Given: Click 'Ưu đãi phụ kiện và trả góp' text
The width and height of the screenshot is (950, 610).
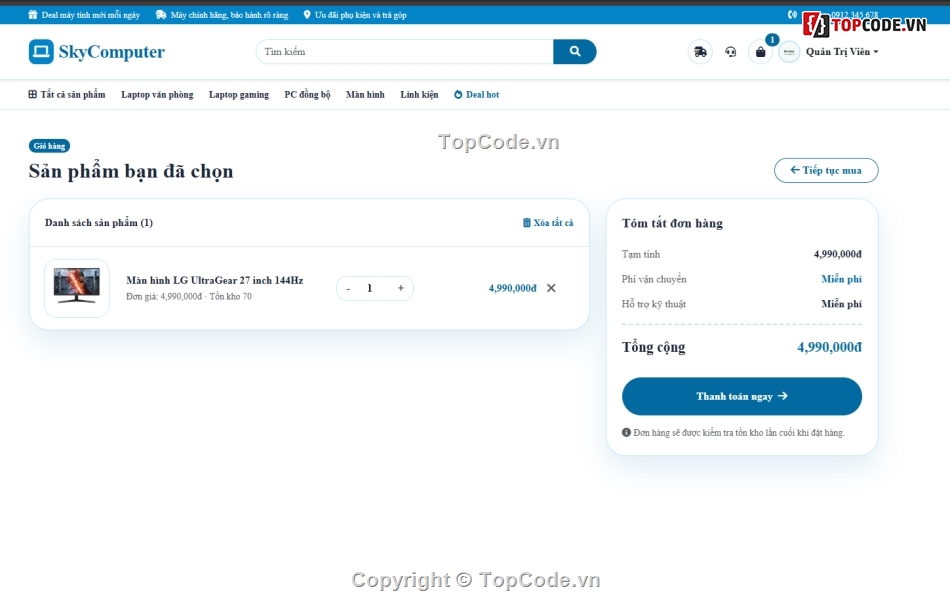Looking at the screenshot, I should (360, 15).
